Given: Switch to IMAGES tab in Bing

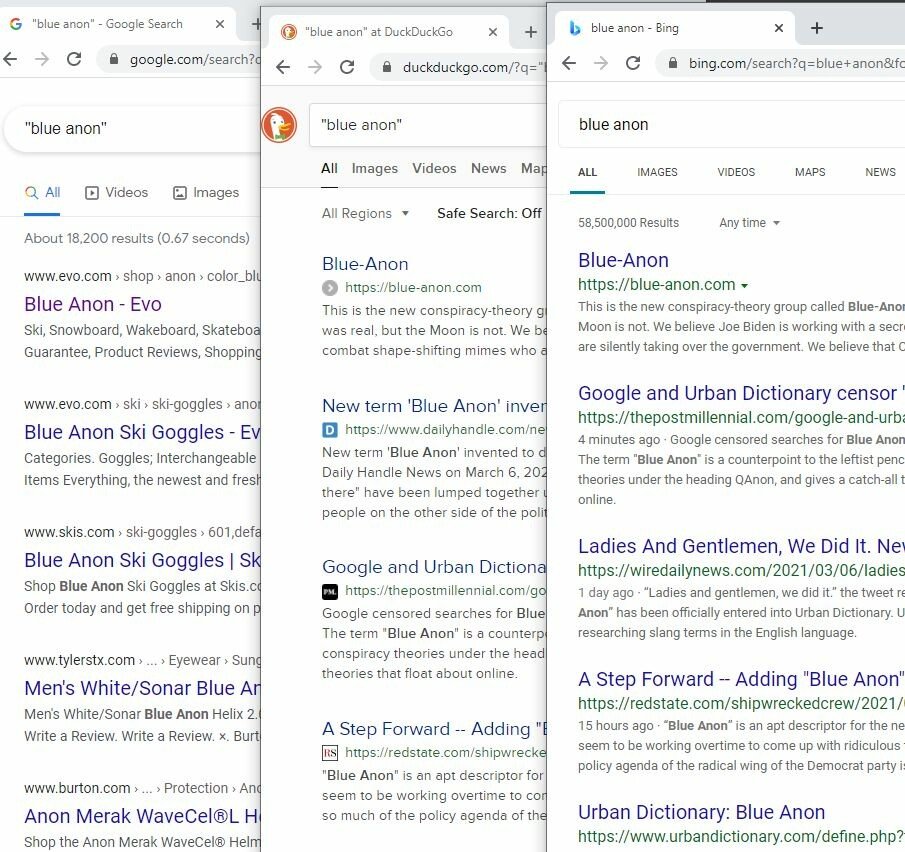Looking at the screenshot, I should [657, 173].
